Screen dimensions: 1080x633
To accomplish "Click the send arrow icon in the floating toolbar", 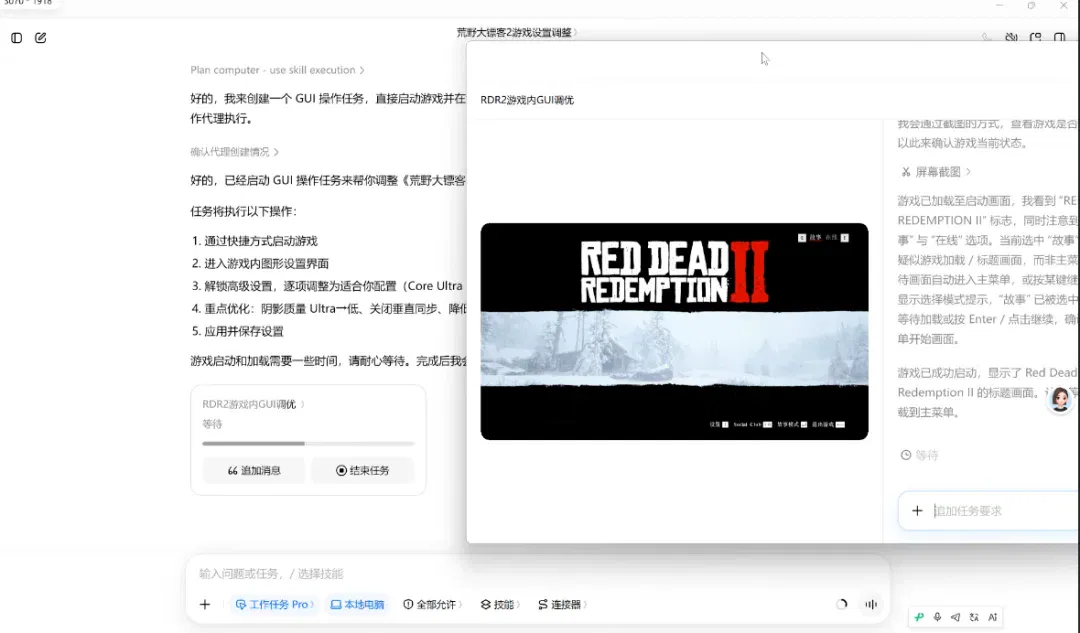I will tap(955, 617).
